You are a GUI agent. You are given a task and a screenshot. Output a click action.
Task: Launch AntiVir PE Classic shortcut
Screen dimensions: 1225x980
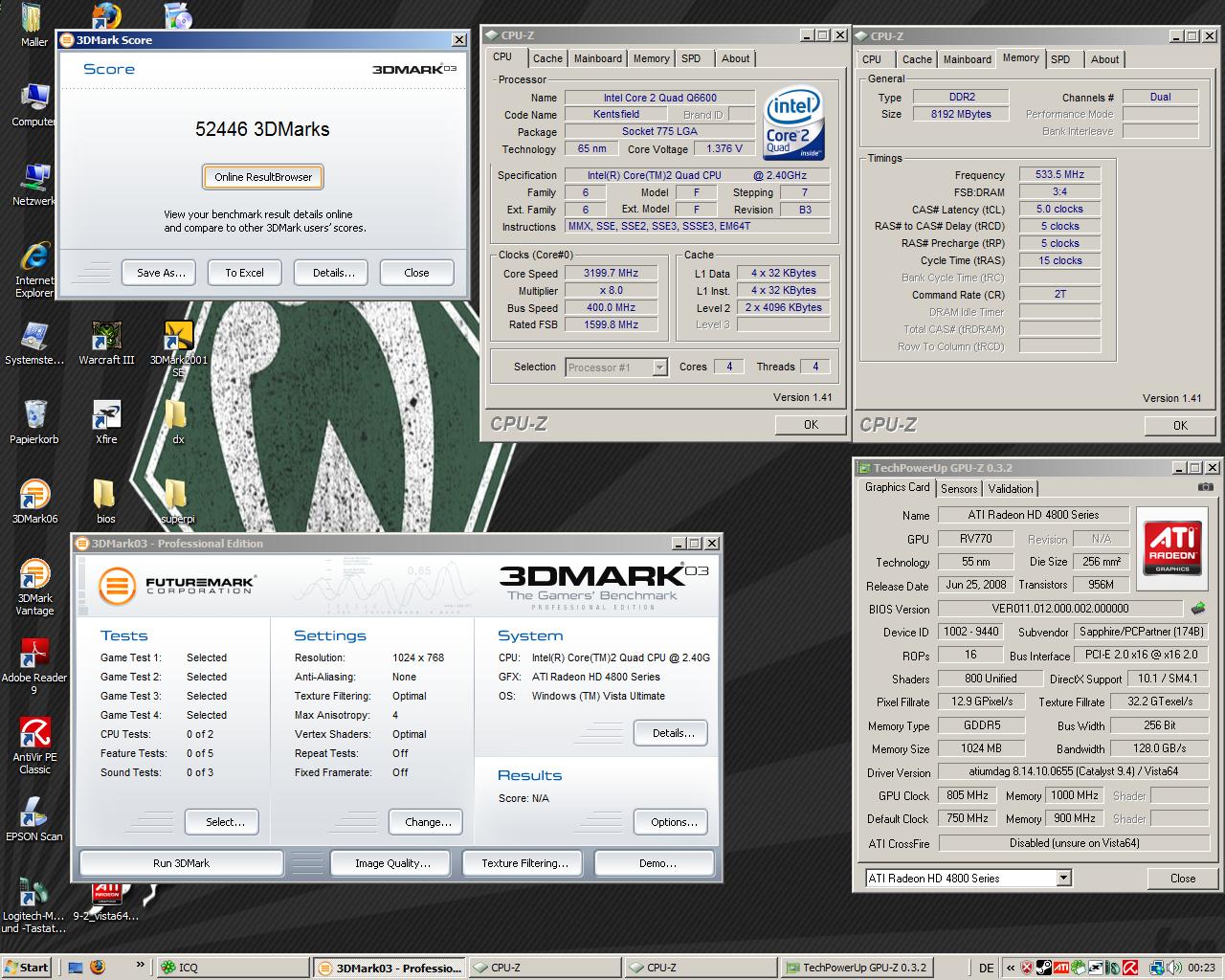point(34,746)
